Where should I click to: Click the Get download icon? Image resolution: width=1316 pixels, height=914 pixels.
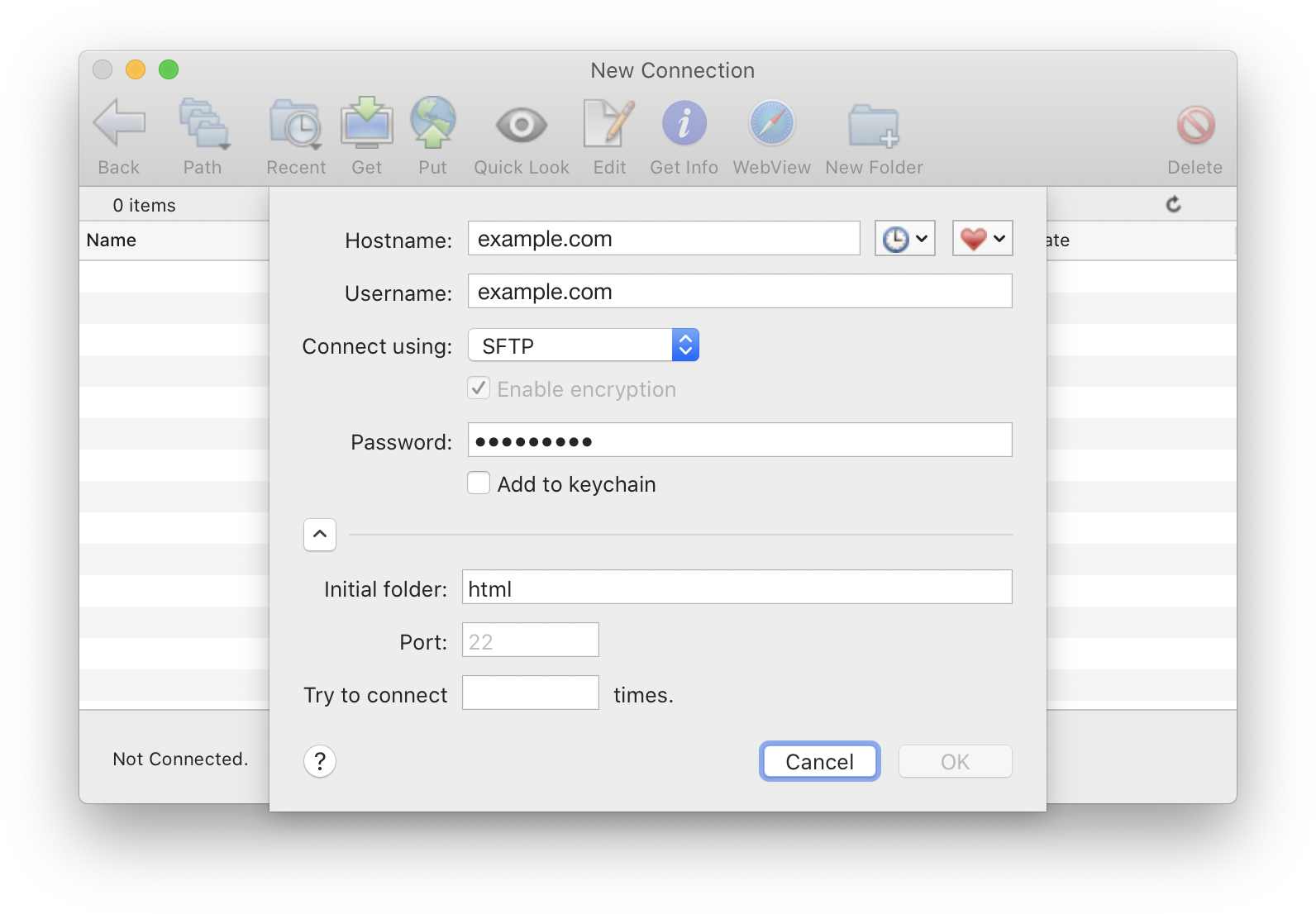(366, 123)
